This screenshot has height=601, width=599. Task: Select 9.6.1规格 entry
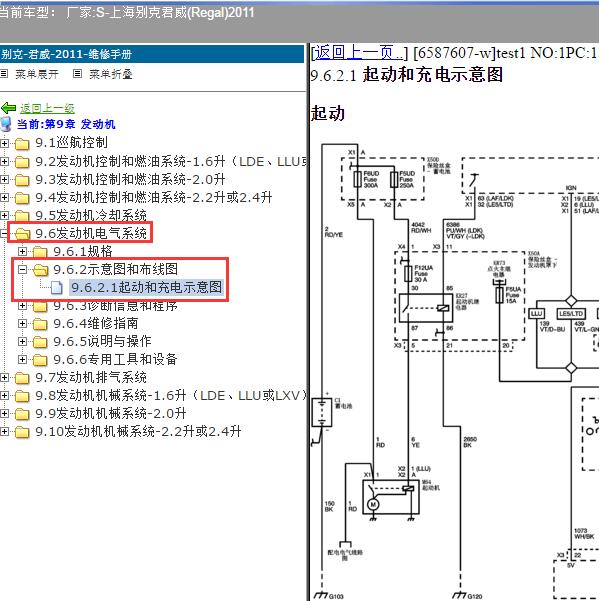[83, 251]
